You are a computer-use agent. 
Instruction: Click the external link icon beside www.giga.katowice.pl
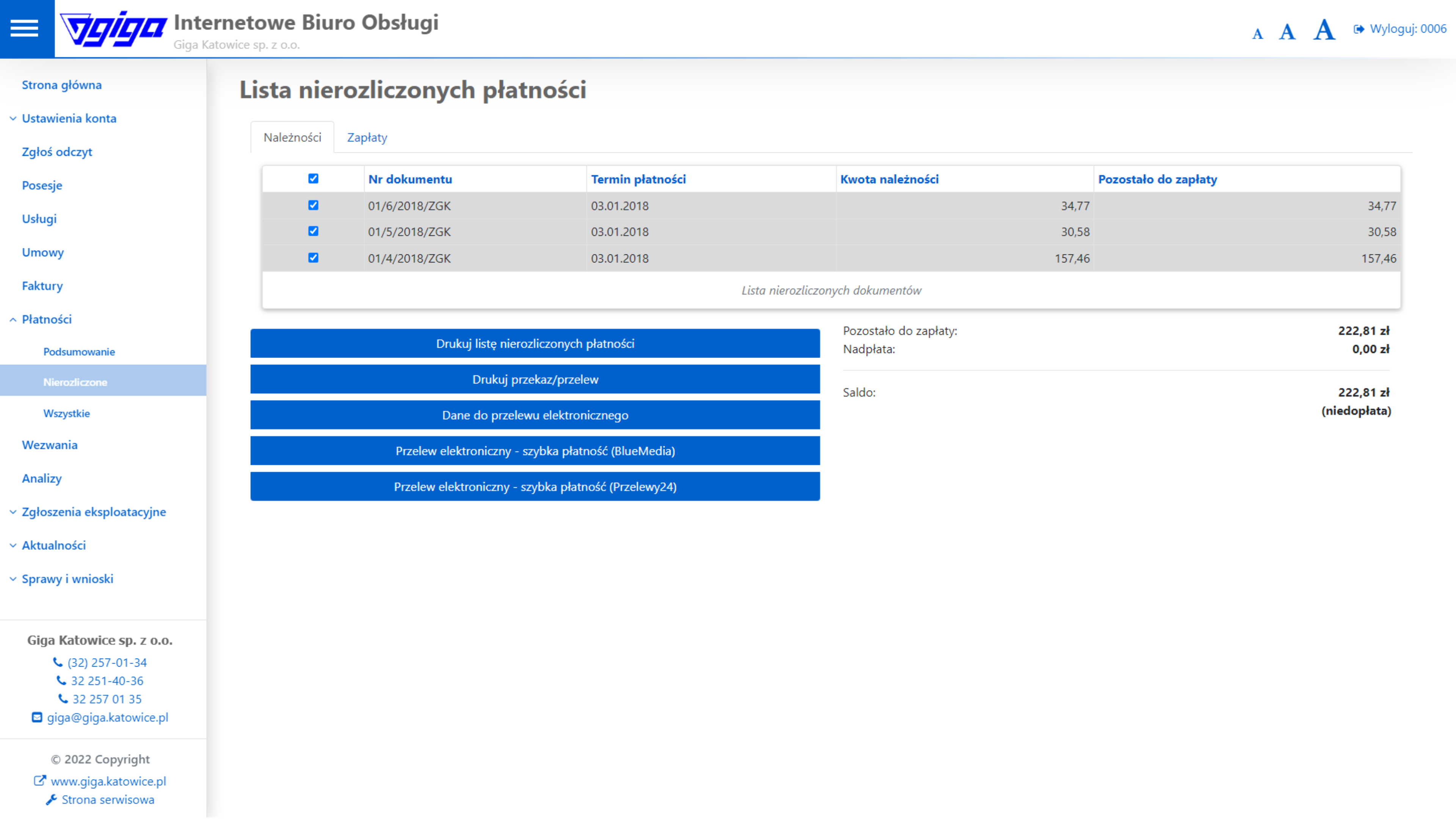point(40,781)
